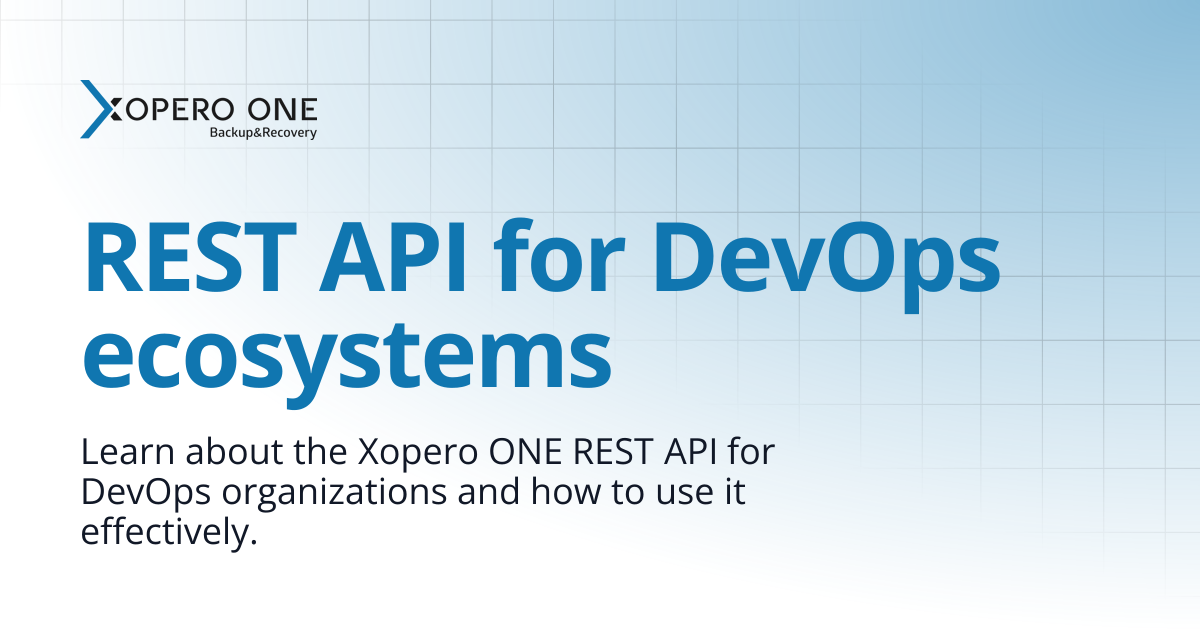Click the Xopero ONE X logo icon

(100, 109)
